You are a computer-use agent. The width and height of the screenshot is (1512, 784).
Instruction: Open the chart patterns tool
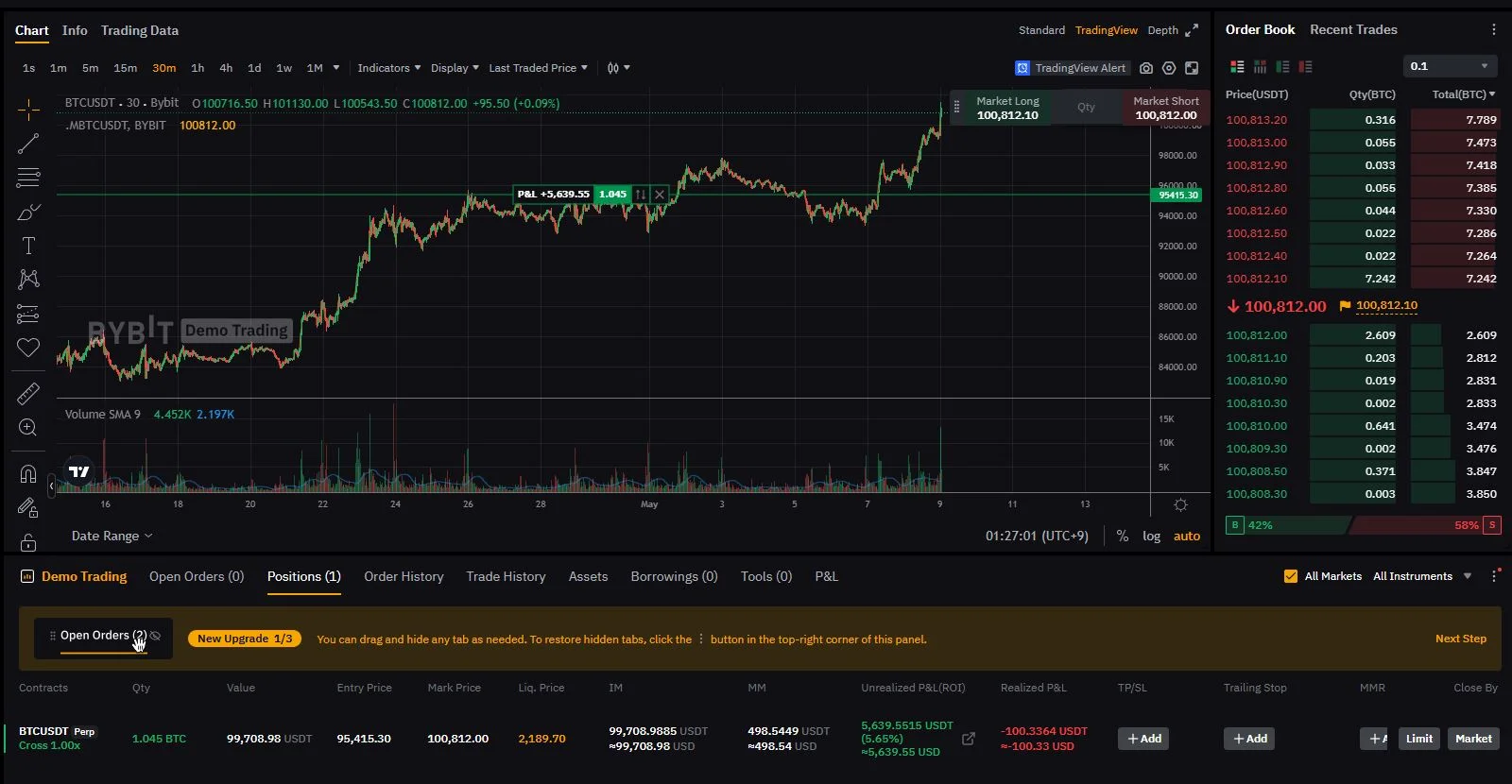pos(28,280)
